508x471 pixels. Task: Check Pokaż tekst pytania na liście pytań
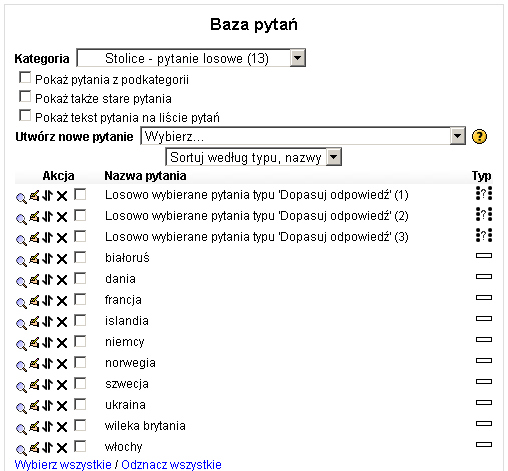(25, 116)
